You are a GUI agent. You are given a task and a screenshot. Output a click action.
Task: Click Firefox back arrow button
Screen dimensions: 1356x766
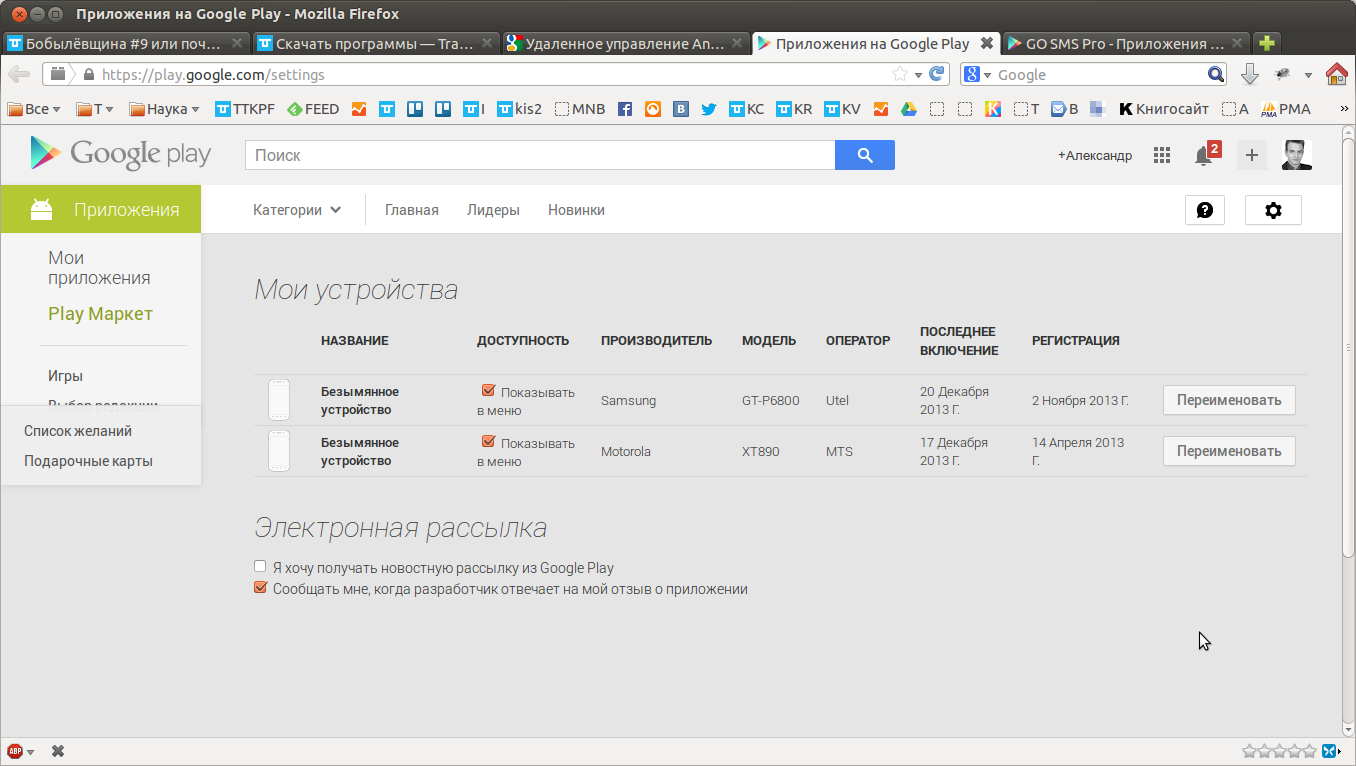pyautogui.click(x=19, y=74)
